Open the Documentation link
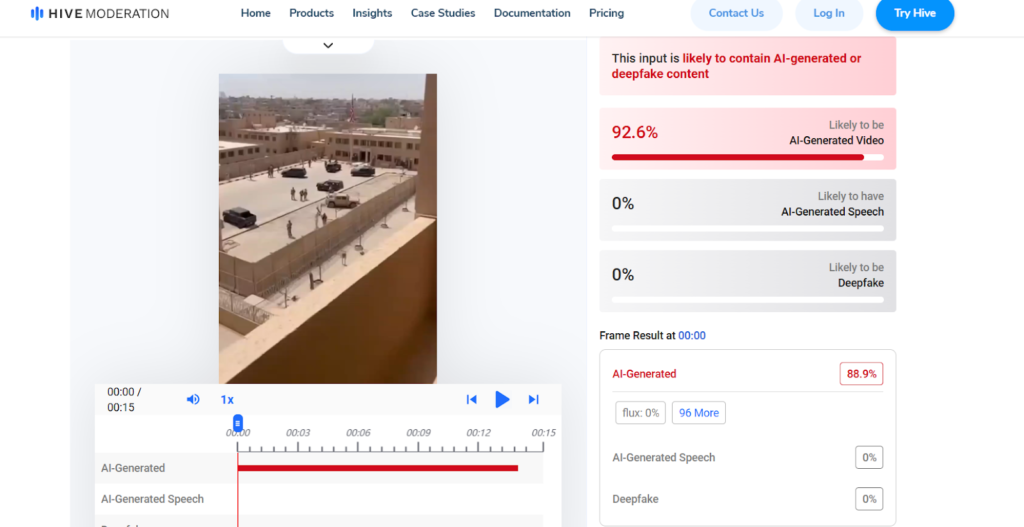 (532, 13)
